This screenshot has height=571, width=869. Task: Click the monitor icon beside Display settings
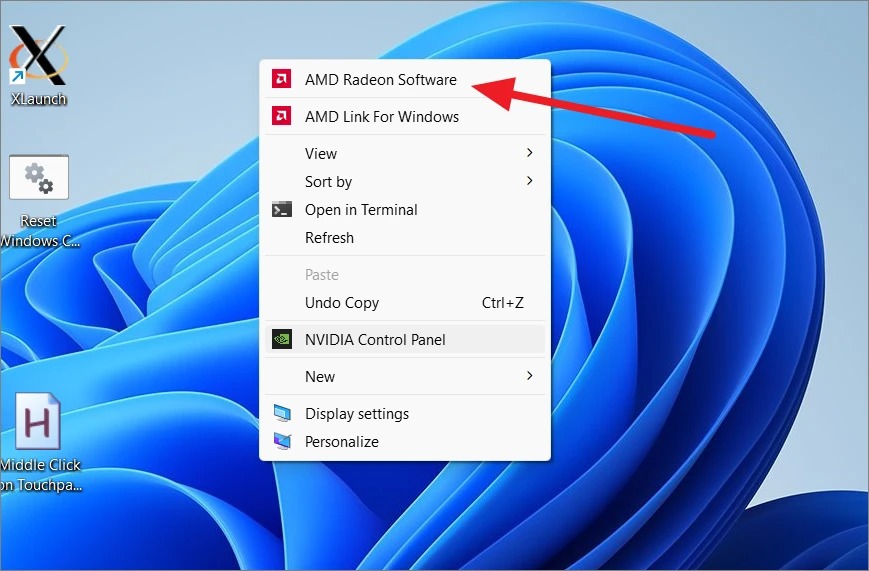[282, 414]
